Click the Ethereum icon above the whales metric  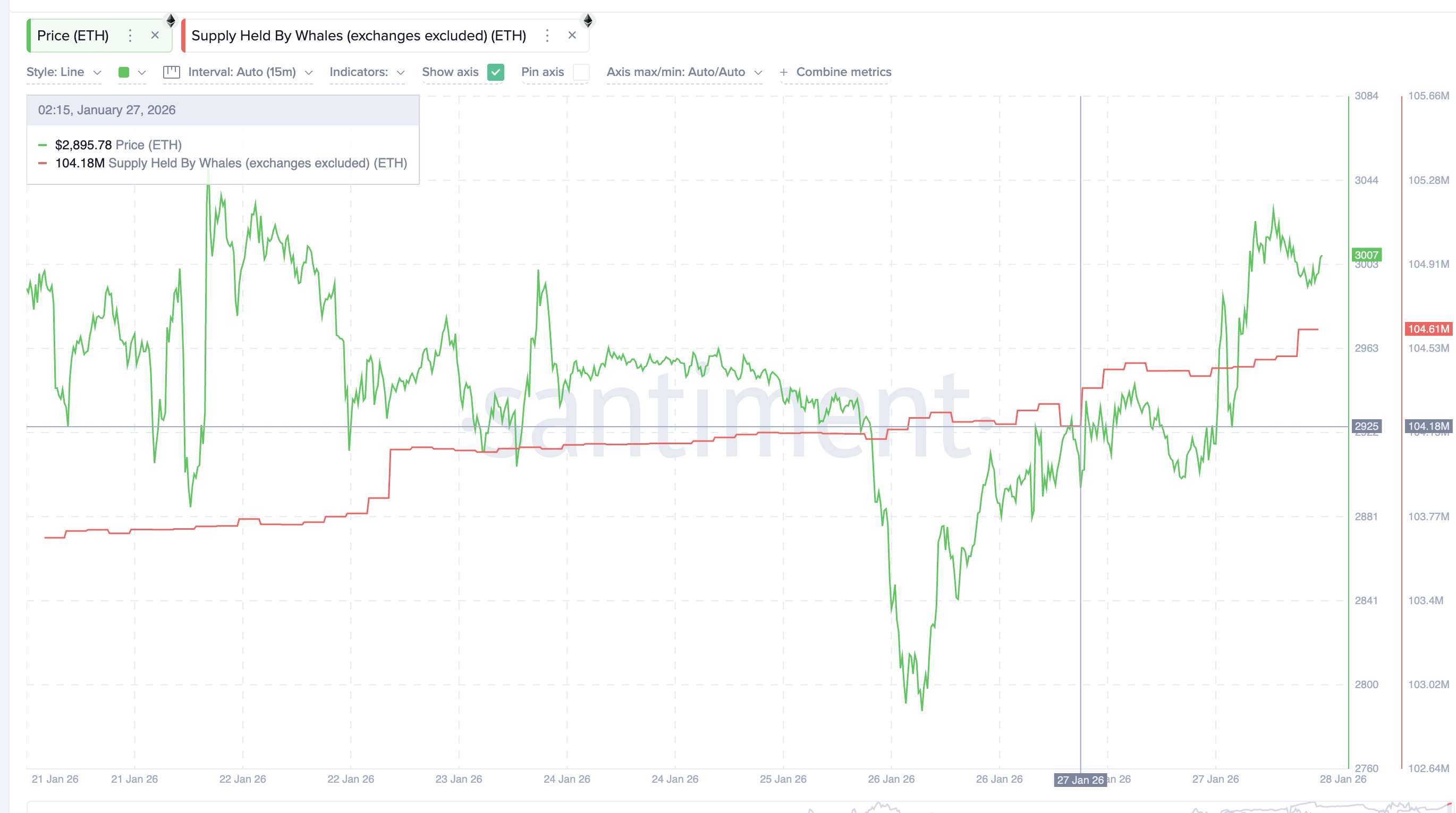[x=588, y=21]
